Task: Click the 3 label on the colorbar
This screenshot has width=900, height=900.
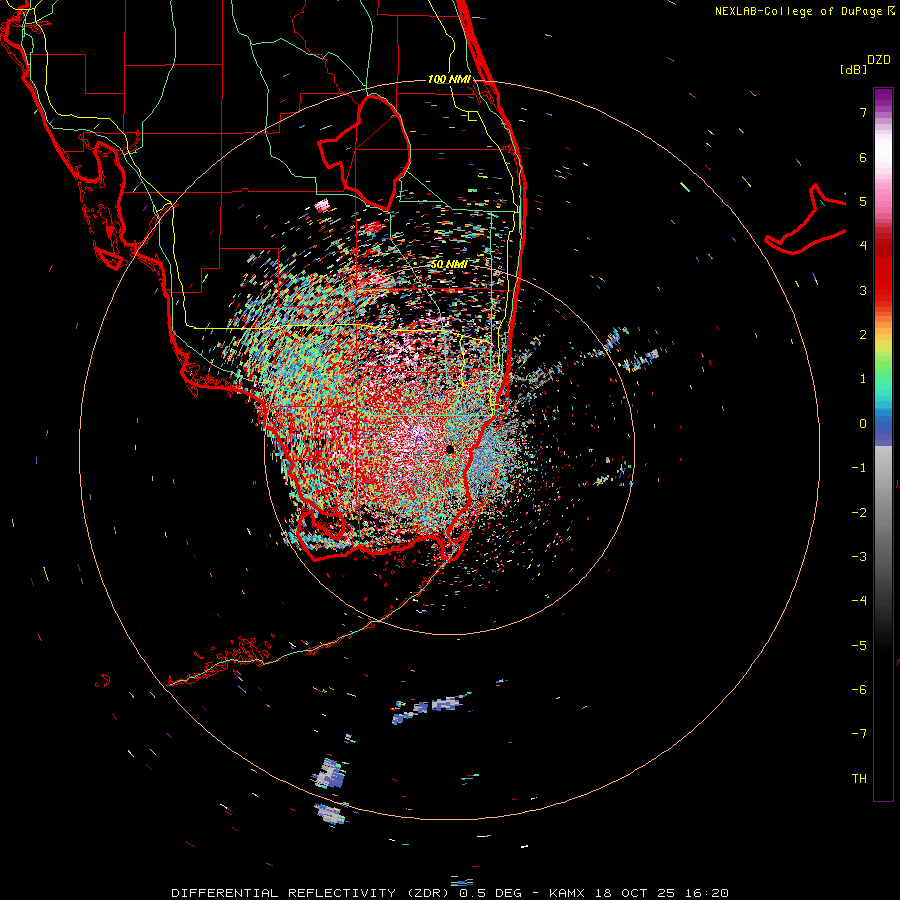Action: click(x=863, y=290)
